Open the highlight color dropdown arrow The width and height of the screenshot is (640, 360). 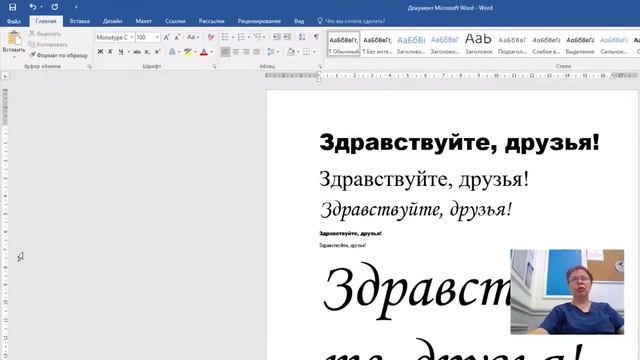click(x=195, y=52)
